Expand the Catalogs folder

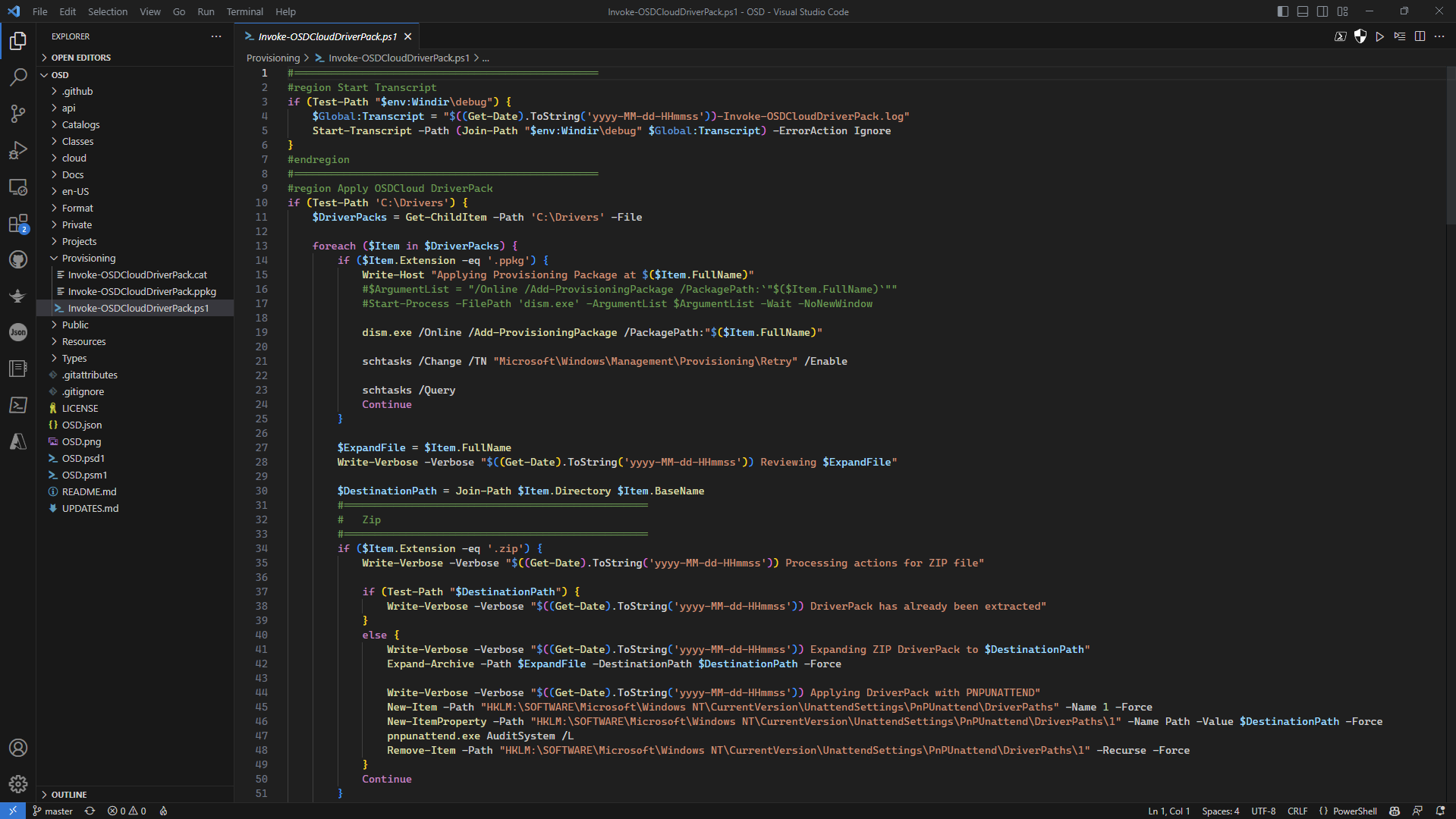[80, 124]
